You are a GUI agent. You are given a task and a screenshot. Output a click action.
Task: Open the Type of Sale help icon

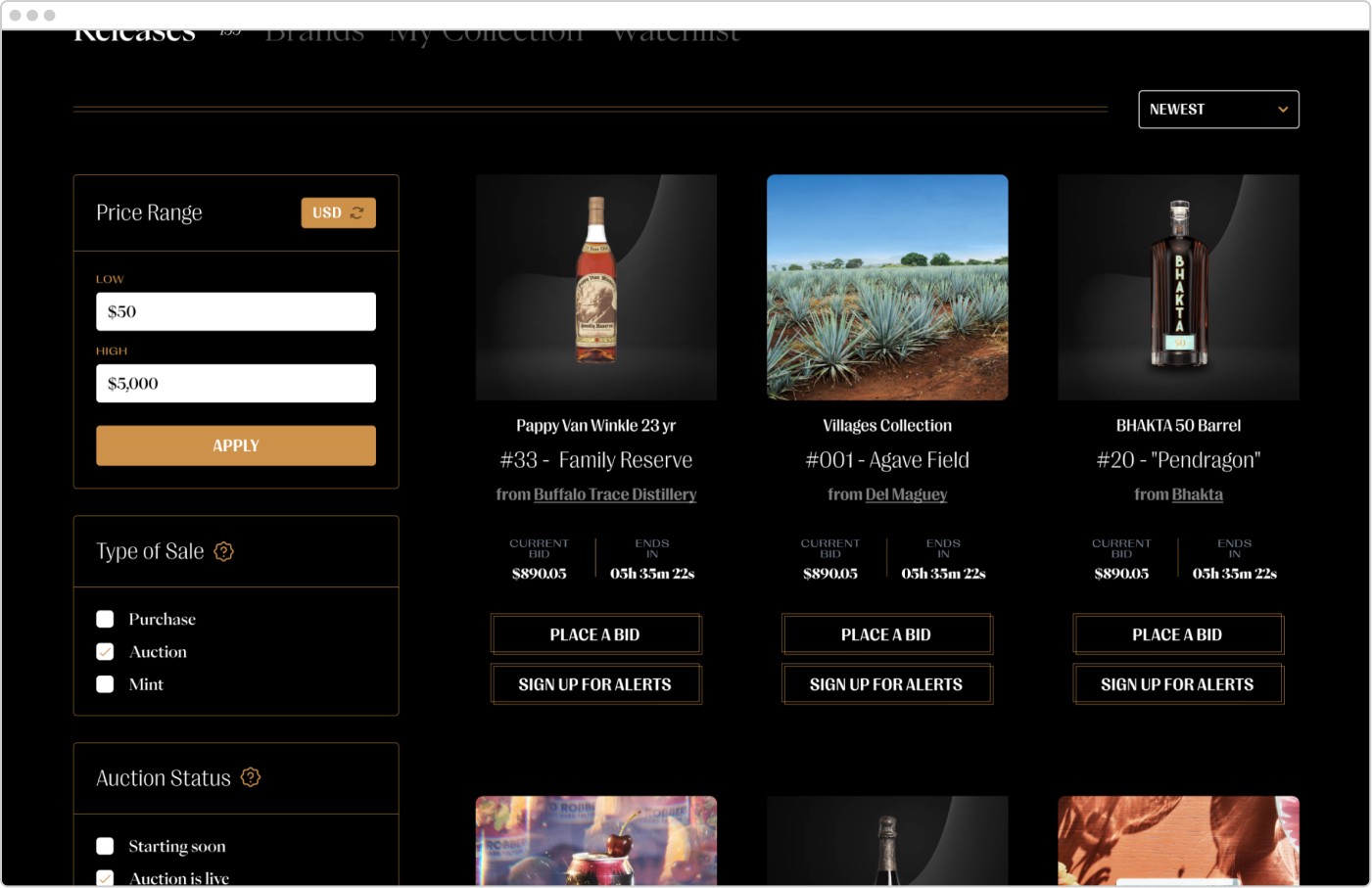(x=224, y=551)
